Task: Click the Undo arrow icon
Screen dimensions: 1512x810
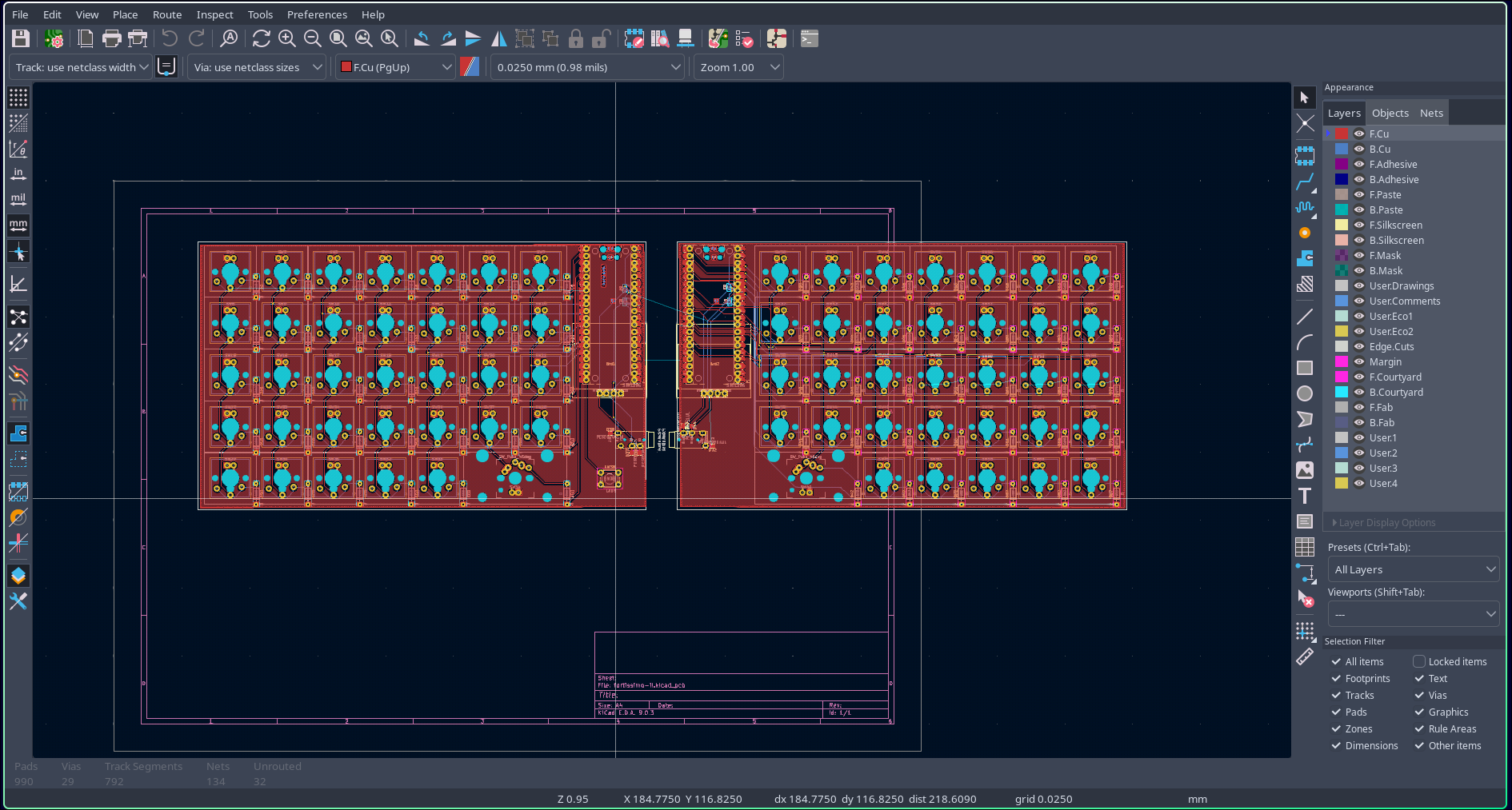Action: (170, 38)
